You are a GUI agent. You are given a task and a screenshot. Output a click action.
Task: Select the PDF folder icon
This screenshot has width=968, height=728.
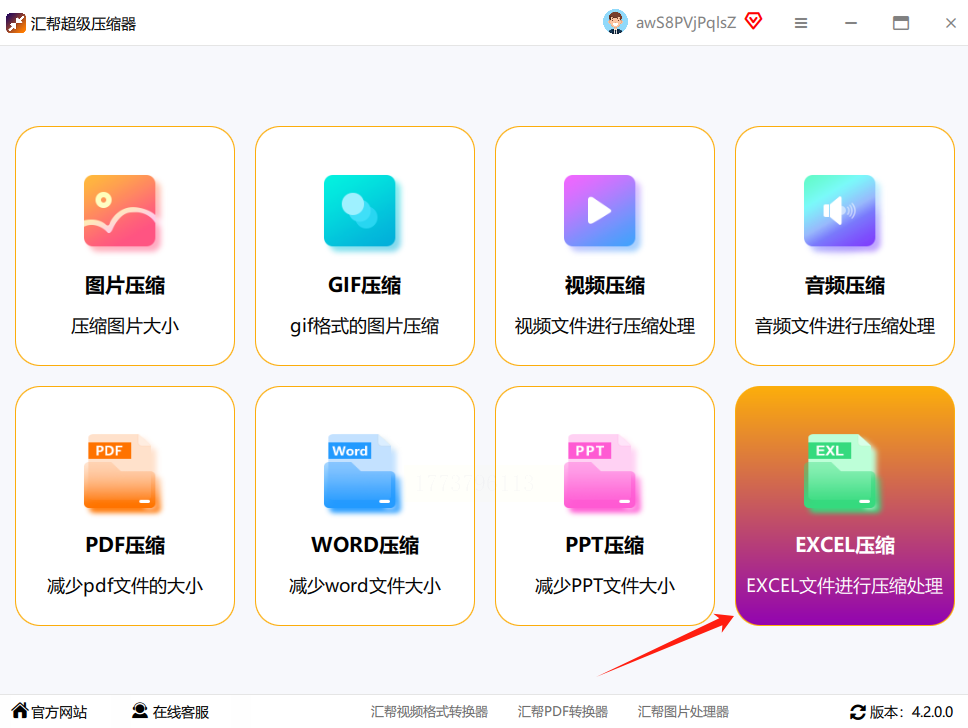pos(120,472)
